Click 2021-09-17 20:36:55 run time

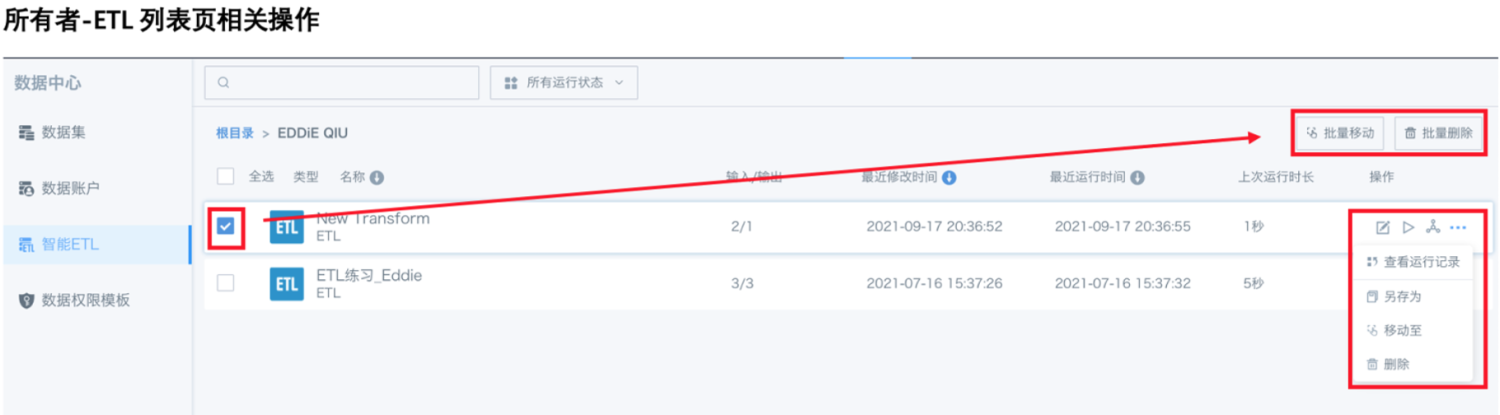tap(1123, 227)
